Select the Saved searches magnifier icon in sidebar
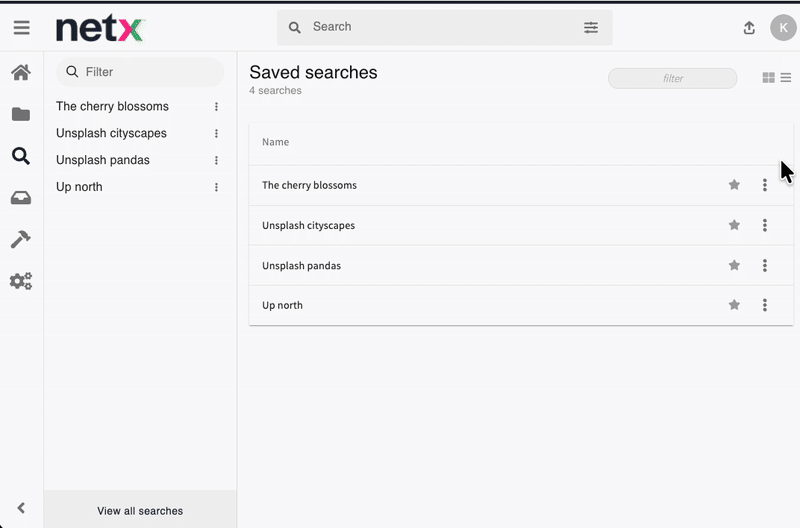Image resolution: width=800 pixels, height=528 pixels. [21, 156]
